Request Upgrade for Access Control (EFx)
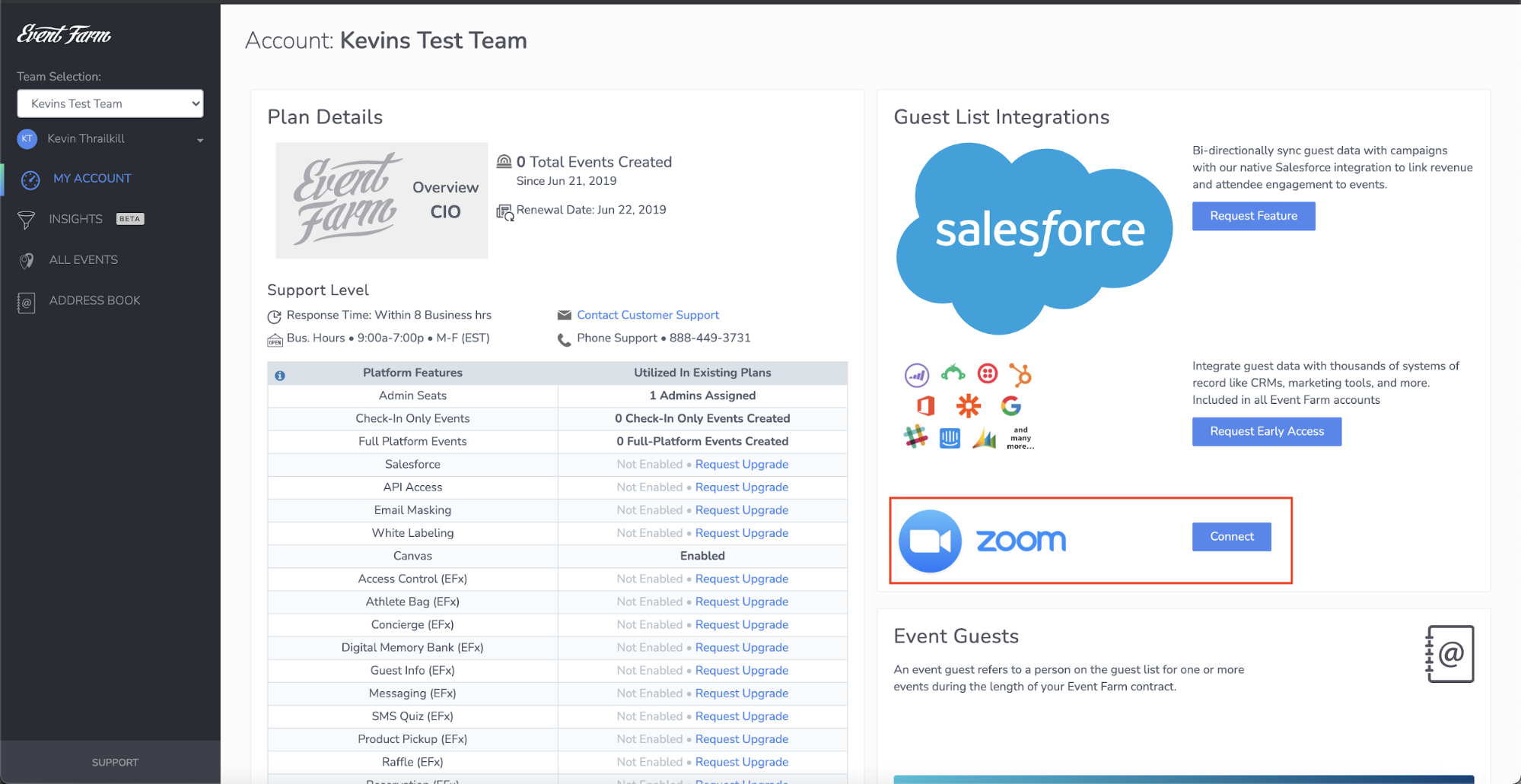This screenshot has height=784, width=1521. click(x=742, y=579)
